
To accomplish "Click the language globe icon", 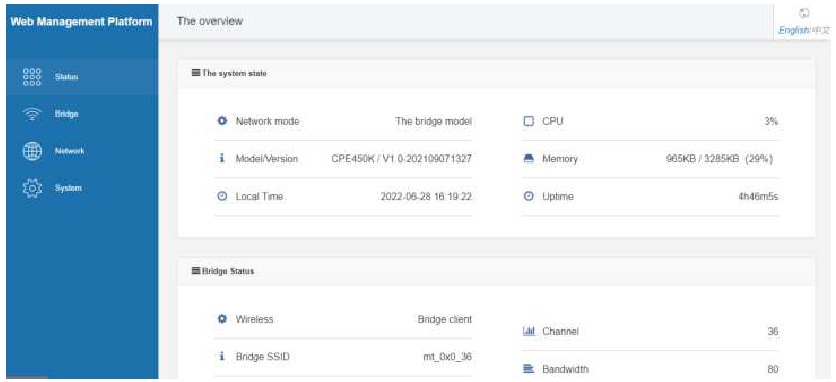I will point(805,13).
